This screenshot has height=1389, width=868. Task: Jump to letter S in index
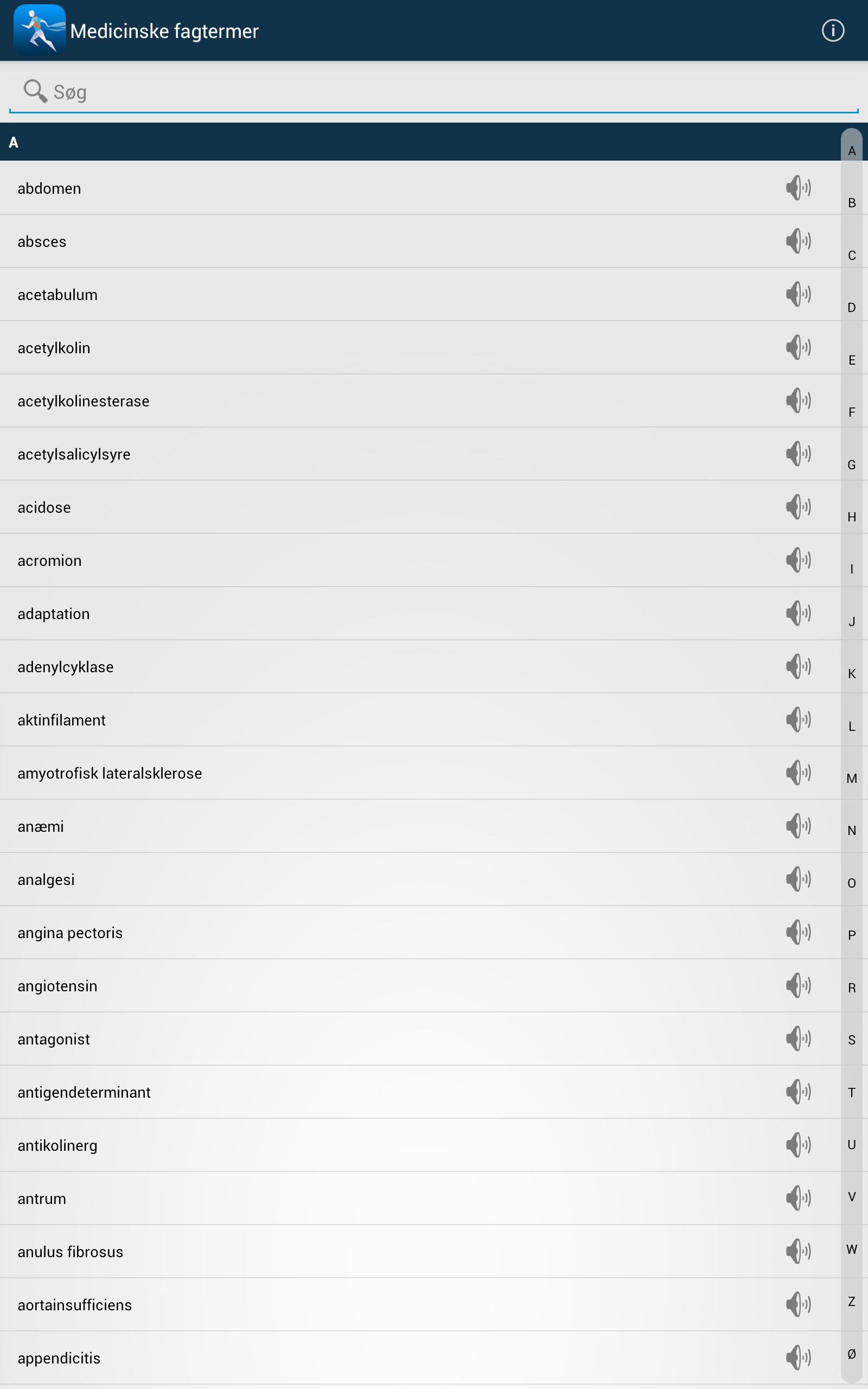pos(851,1040)
